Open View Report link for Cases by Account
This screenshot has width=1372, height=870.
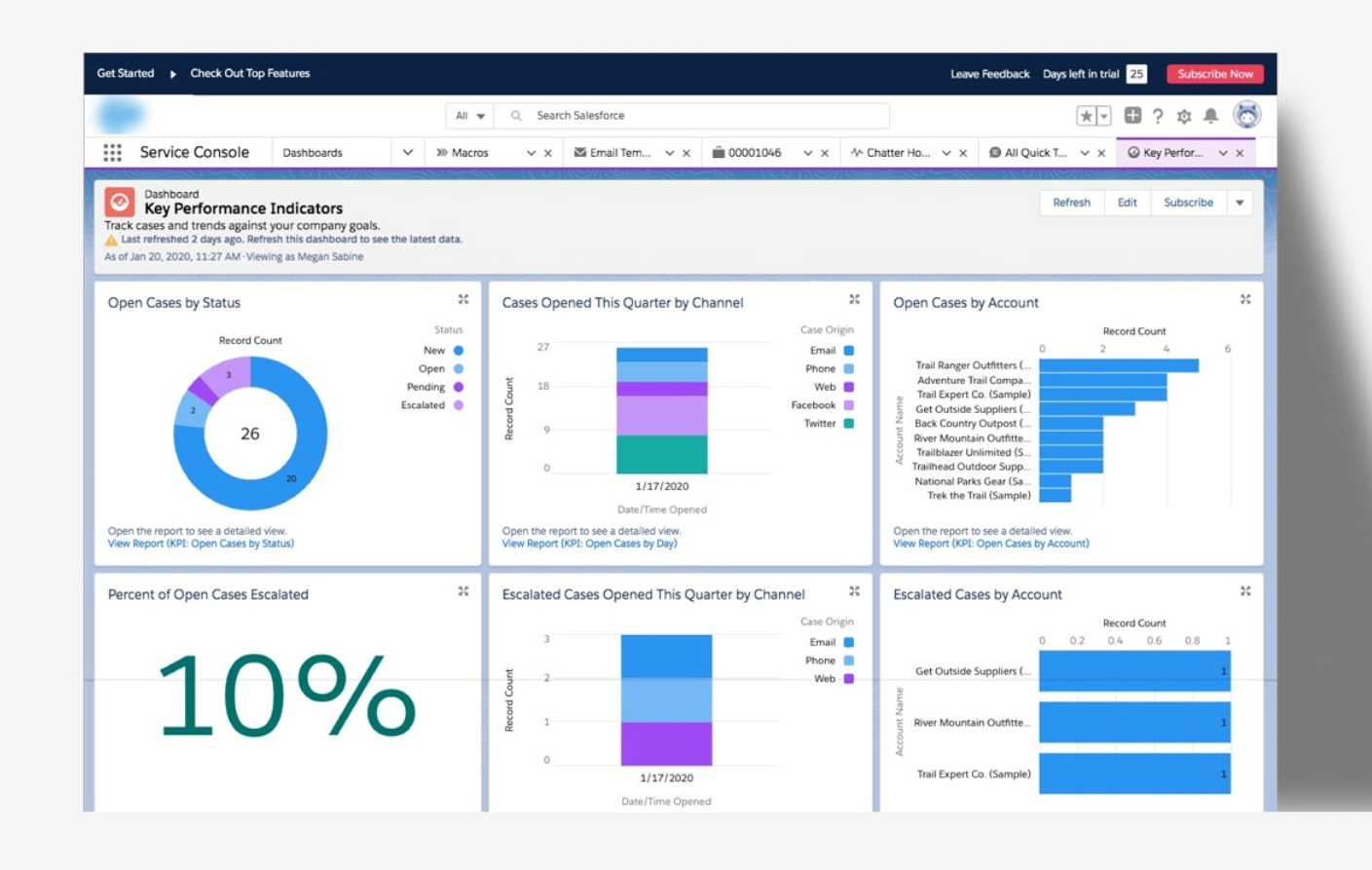tap(990, 544)
